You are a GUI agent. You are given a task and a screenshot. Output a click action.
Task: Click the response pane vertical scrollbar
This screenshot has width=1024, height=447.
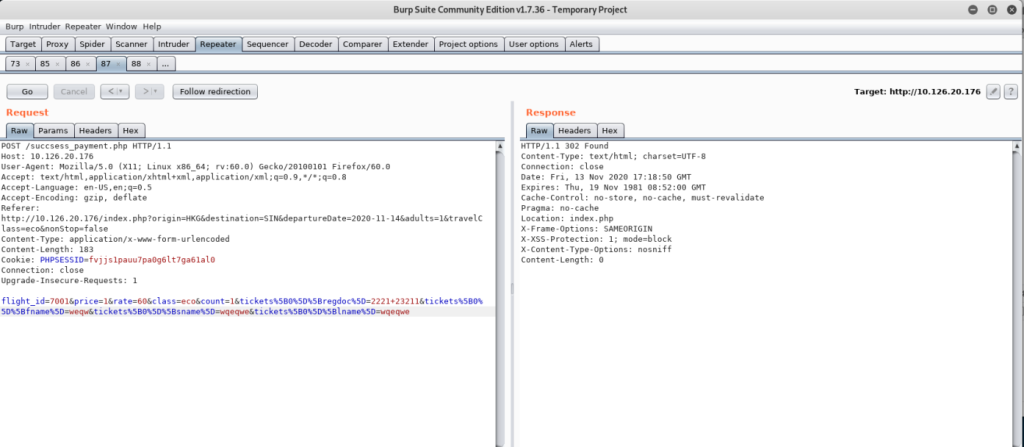[x=1019, y=294]
